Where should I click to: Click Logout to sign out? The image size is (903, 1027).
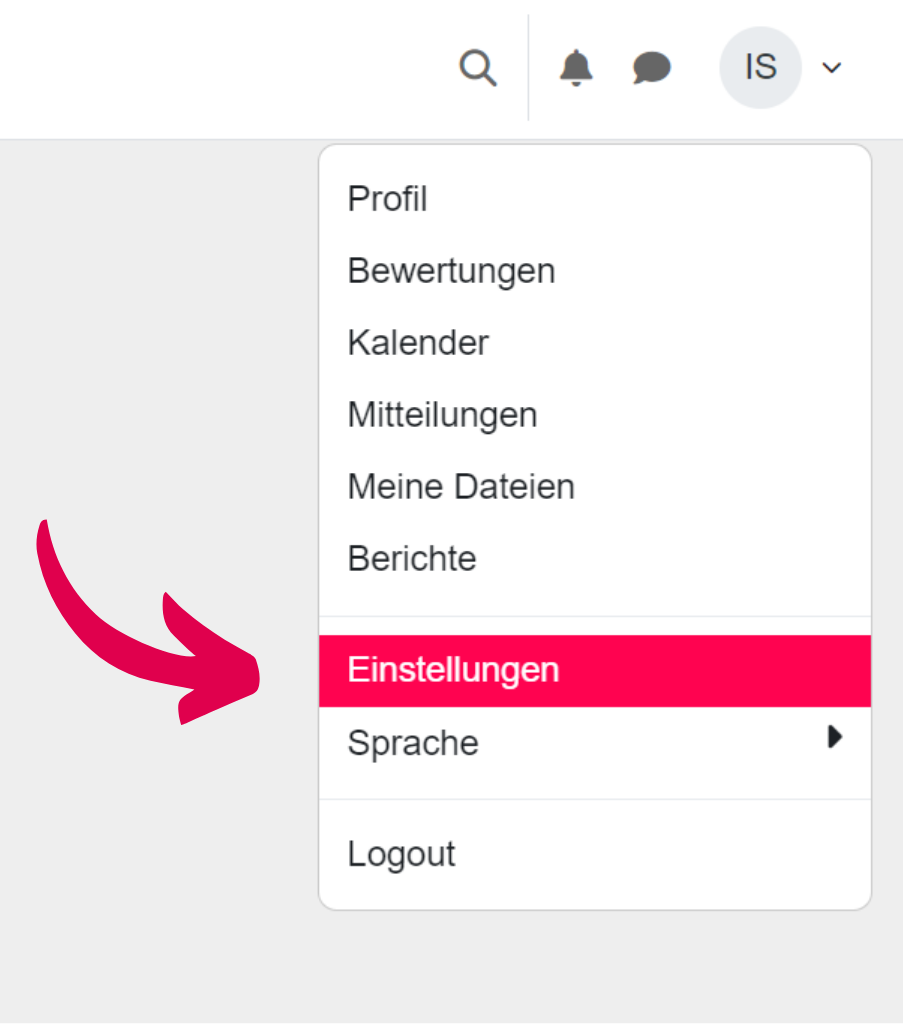pyautogui.click(x=401, y=854)
